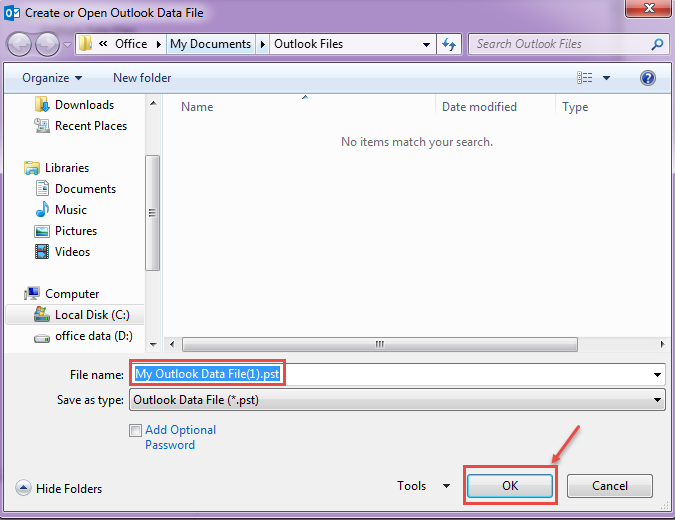This screenshot has width=675, height=520.
Task: Click the blue help icon
Action: click(647, 78)
